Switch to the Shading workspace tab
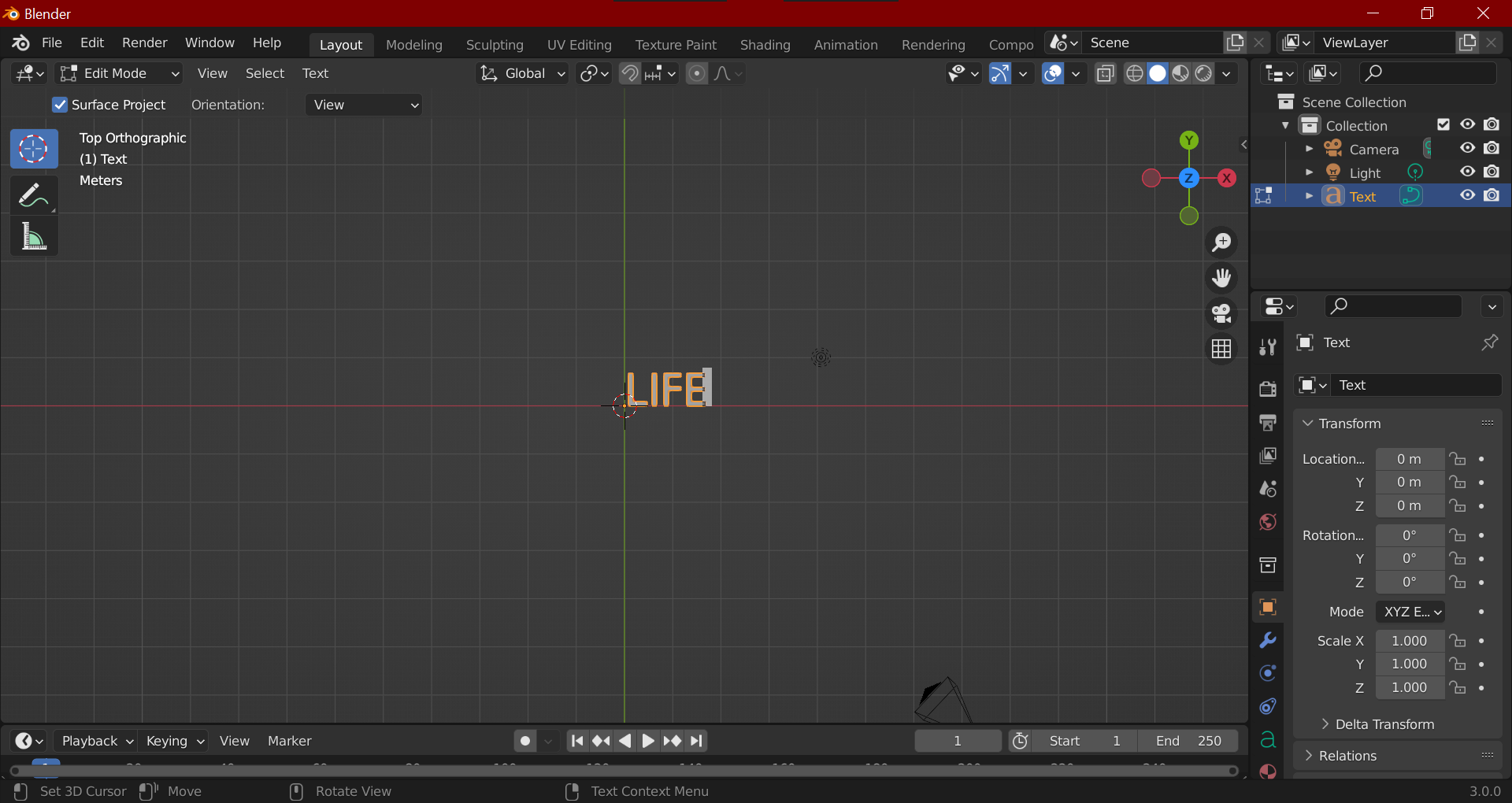The image size is (1512, 803). tap(765, 45)
